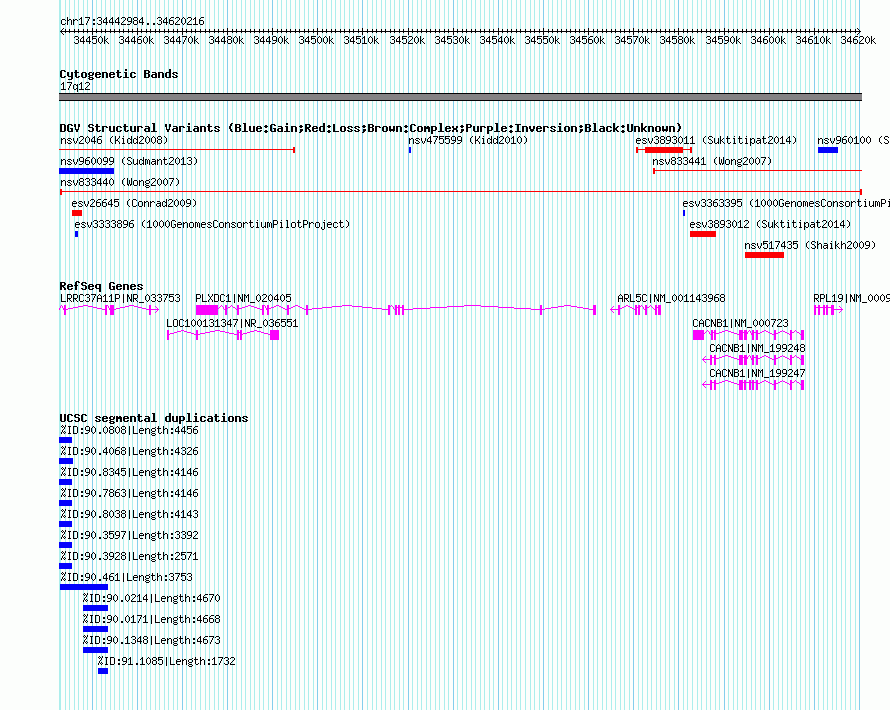This screenshot has height=710, width=890.
Task: Open variant label esv3333896 (1000GenomesConsortiumPilotProject)
Action: tap(212, 224)
